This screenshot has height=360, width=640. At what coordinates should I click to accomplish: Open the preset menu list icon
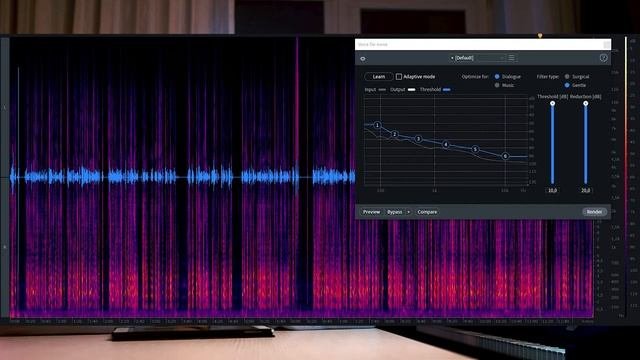tap(511, 58)
